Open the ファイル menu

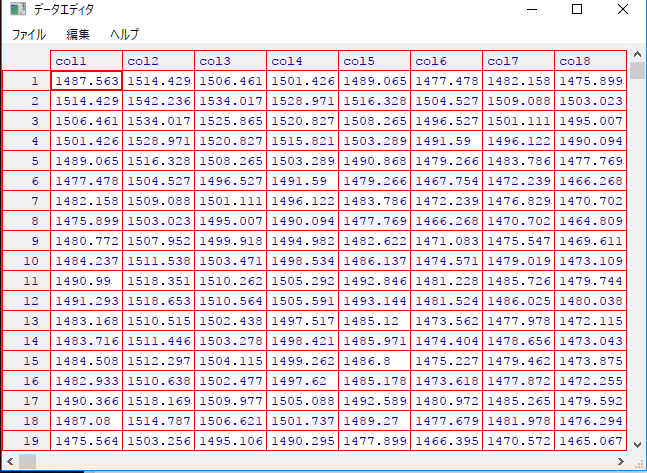tap(28, 34)
